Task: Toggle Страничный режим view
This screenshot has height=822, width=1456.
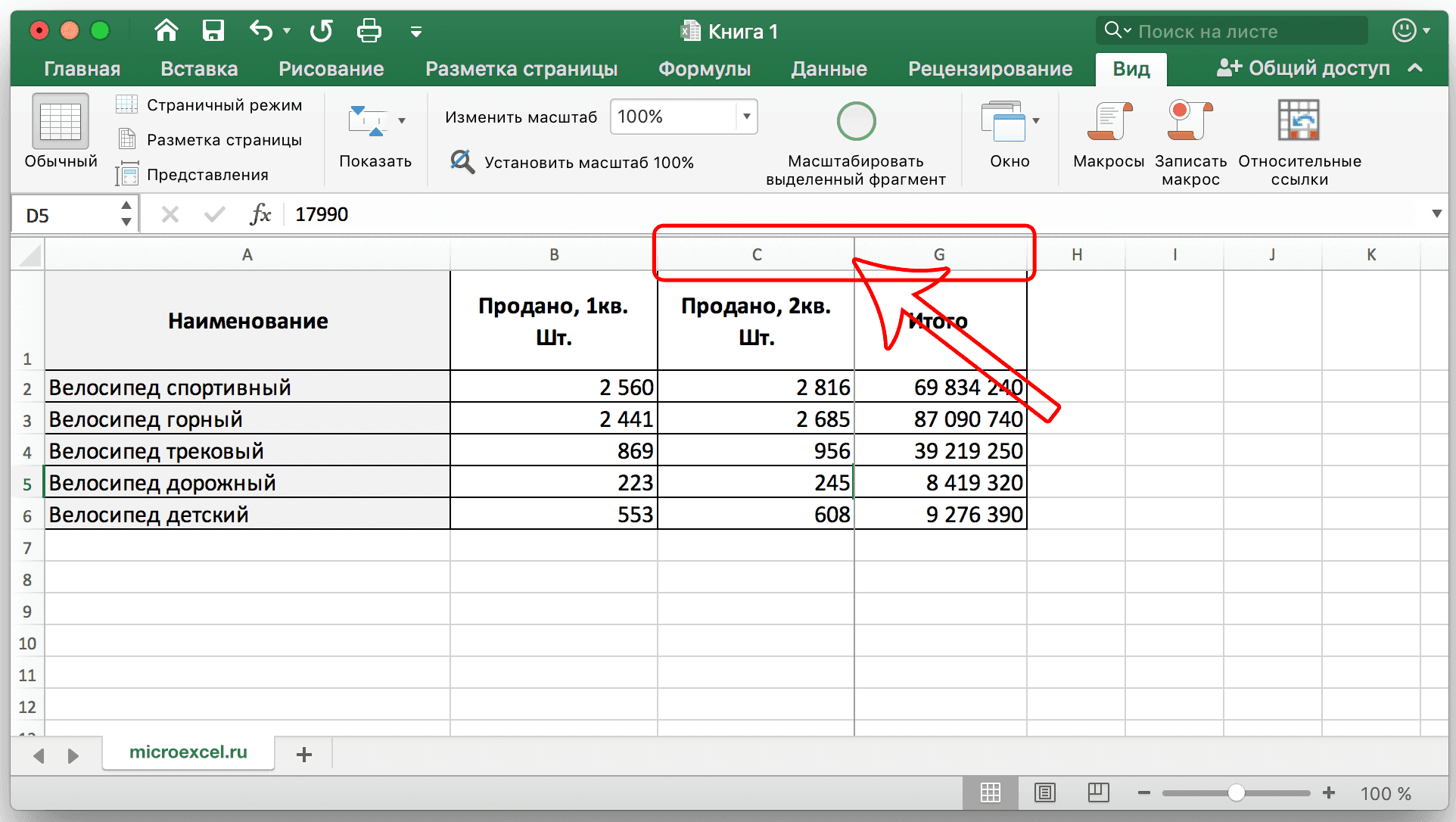Action: 211,104
